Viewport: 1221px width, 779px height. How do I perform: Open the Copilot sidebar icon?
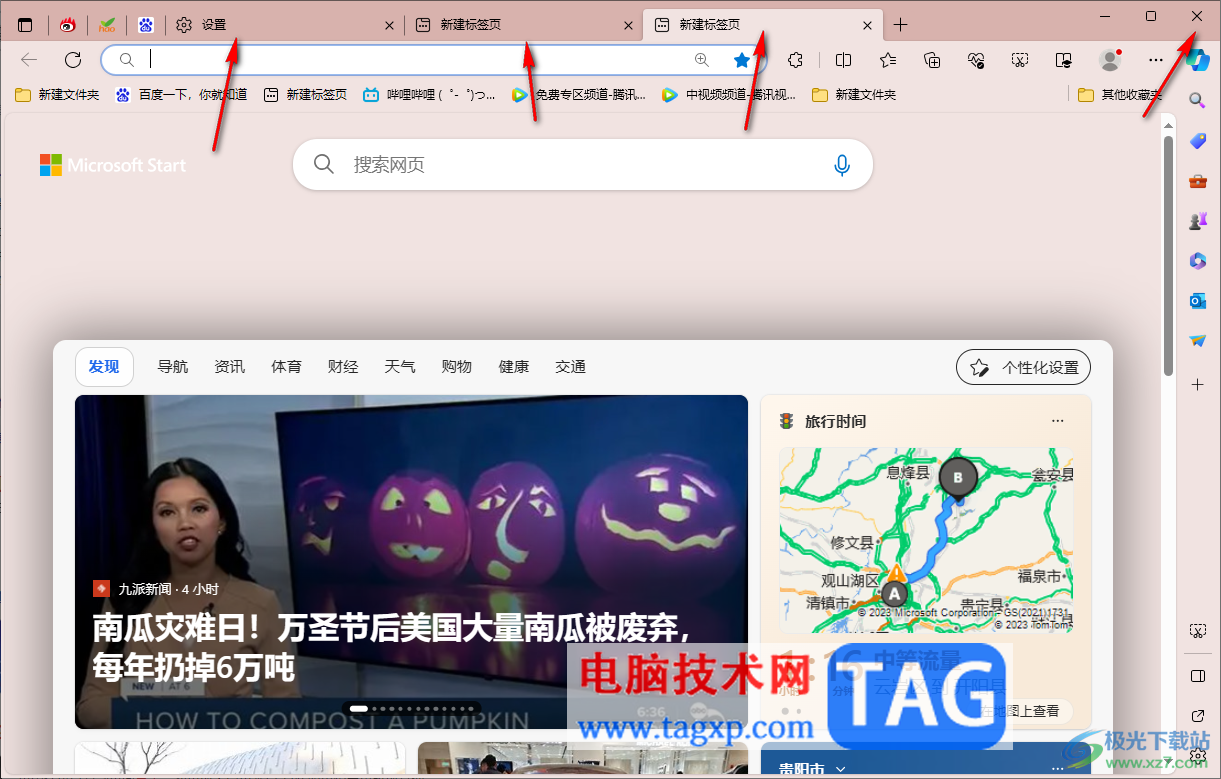click(x=1197, y=59)
